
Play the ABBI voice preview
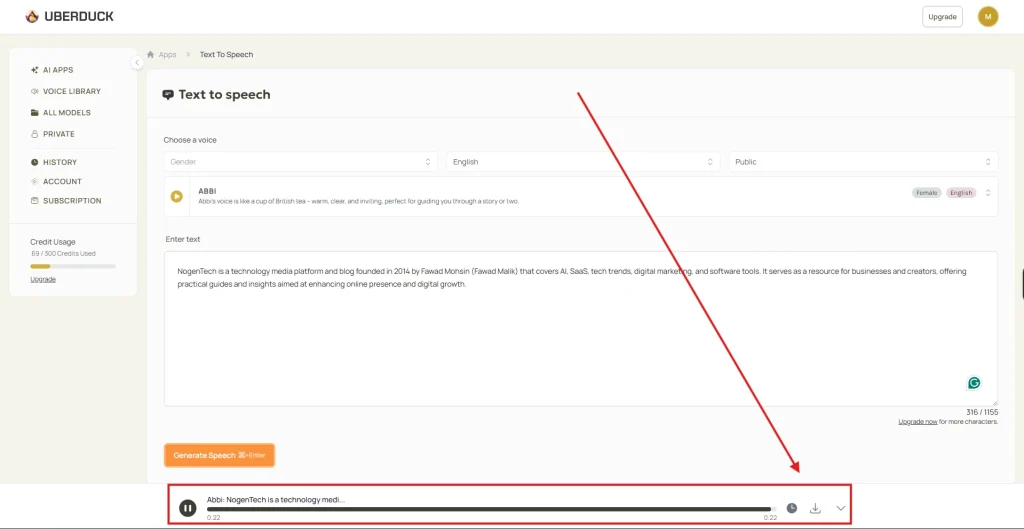176,196
